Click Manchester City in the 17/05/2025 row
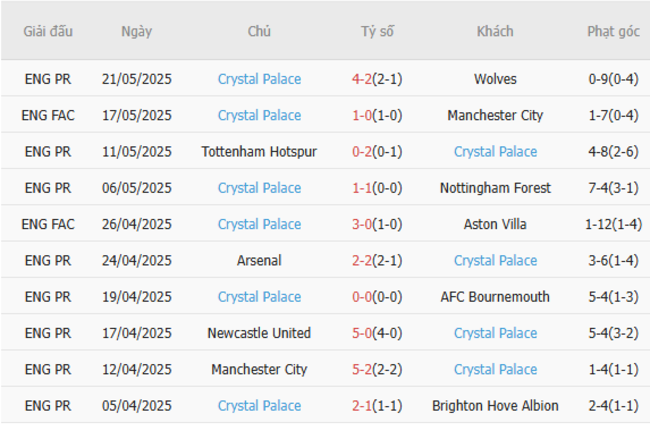The height and width of the screenshot is (439, 650). click(x=495, y=115)
